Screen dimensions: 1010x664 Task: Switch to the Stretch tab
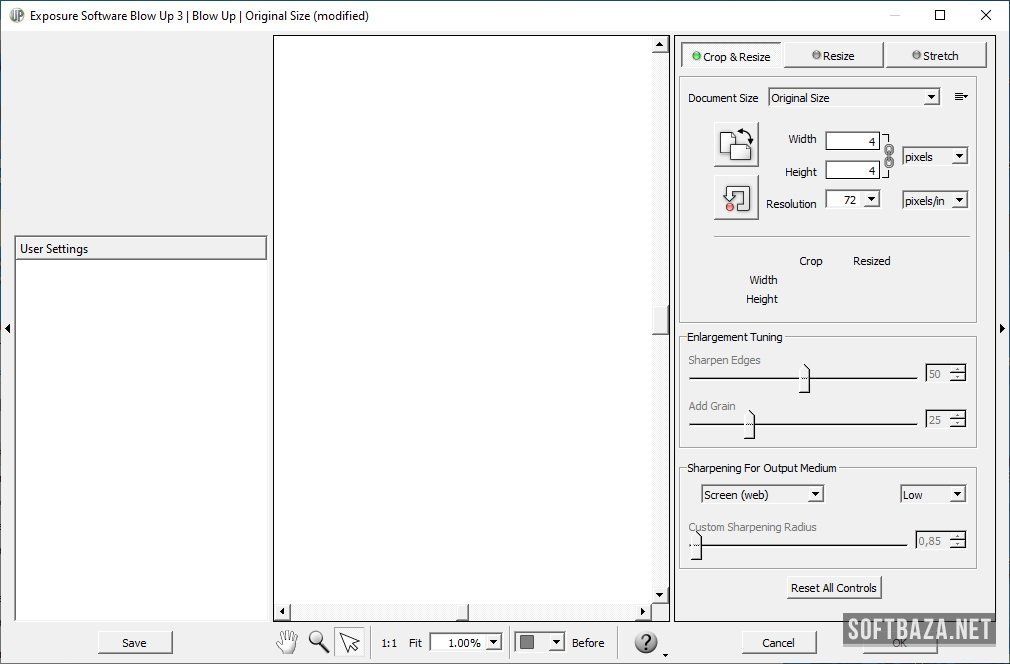(x=935, y=56)
